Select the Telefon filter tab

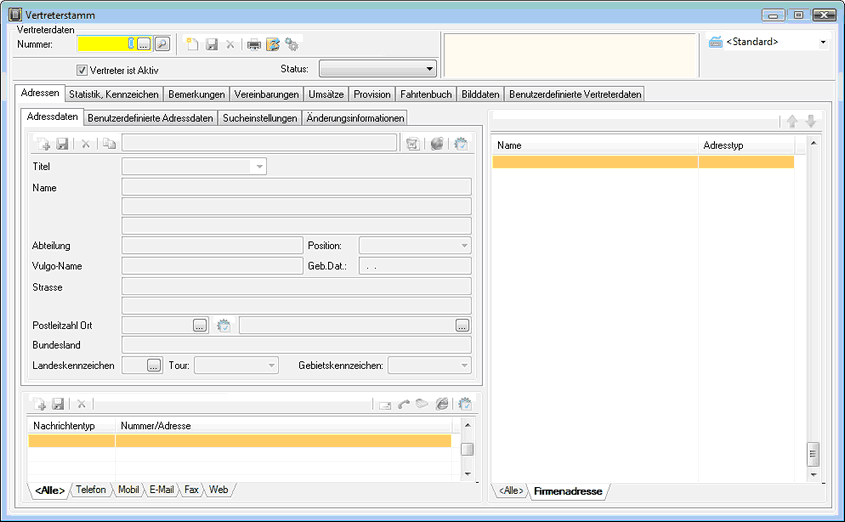(x=91, y=490)
